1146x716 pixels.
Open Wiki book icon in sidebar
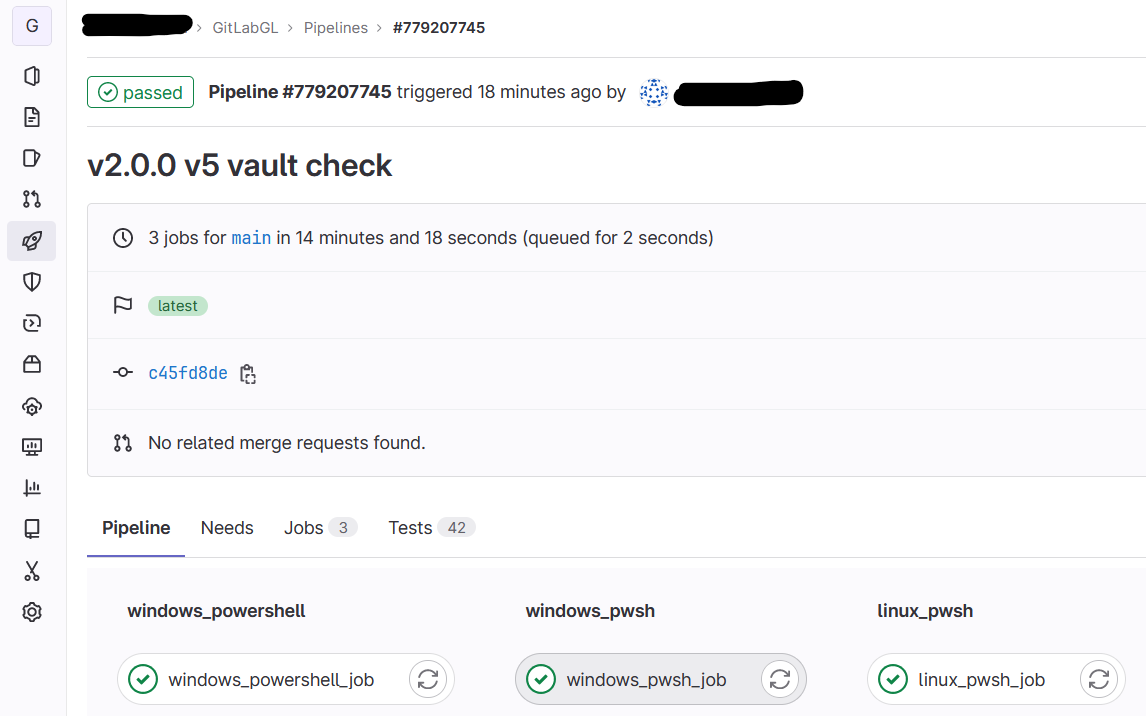(x=31, y=529)
